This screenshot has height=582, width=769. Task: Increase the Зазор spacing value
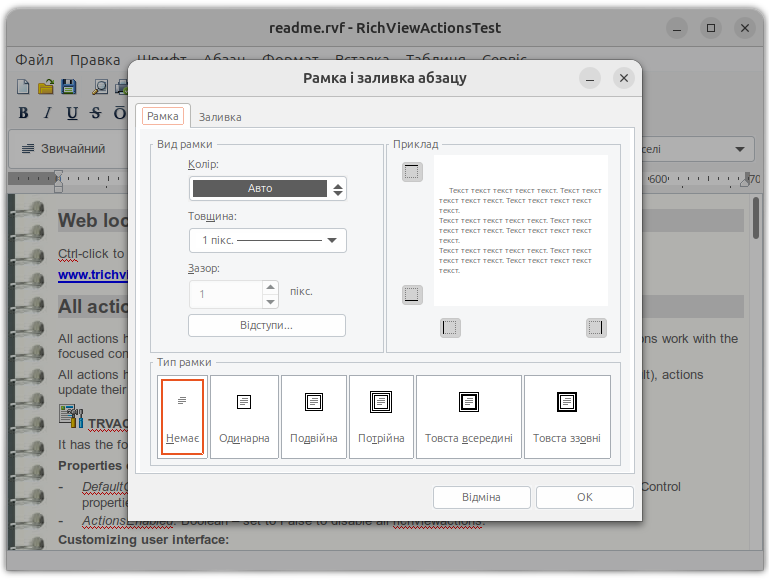(270, 287)
